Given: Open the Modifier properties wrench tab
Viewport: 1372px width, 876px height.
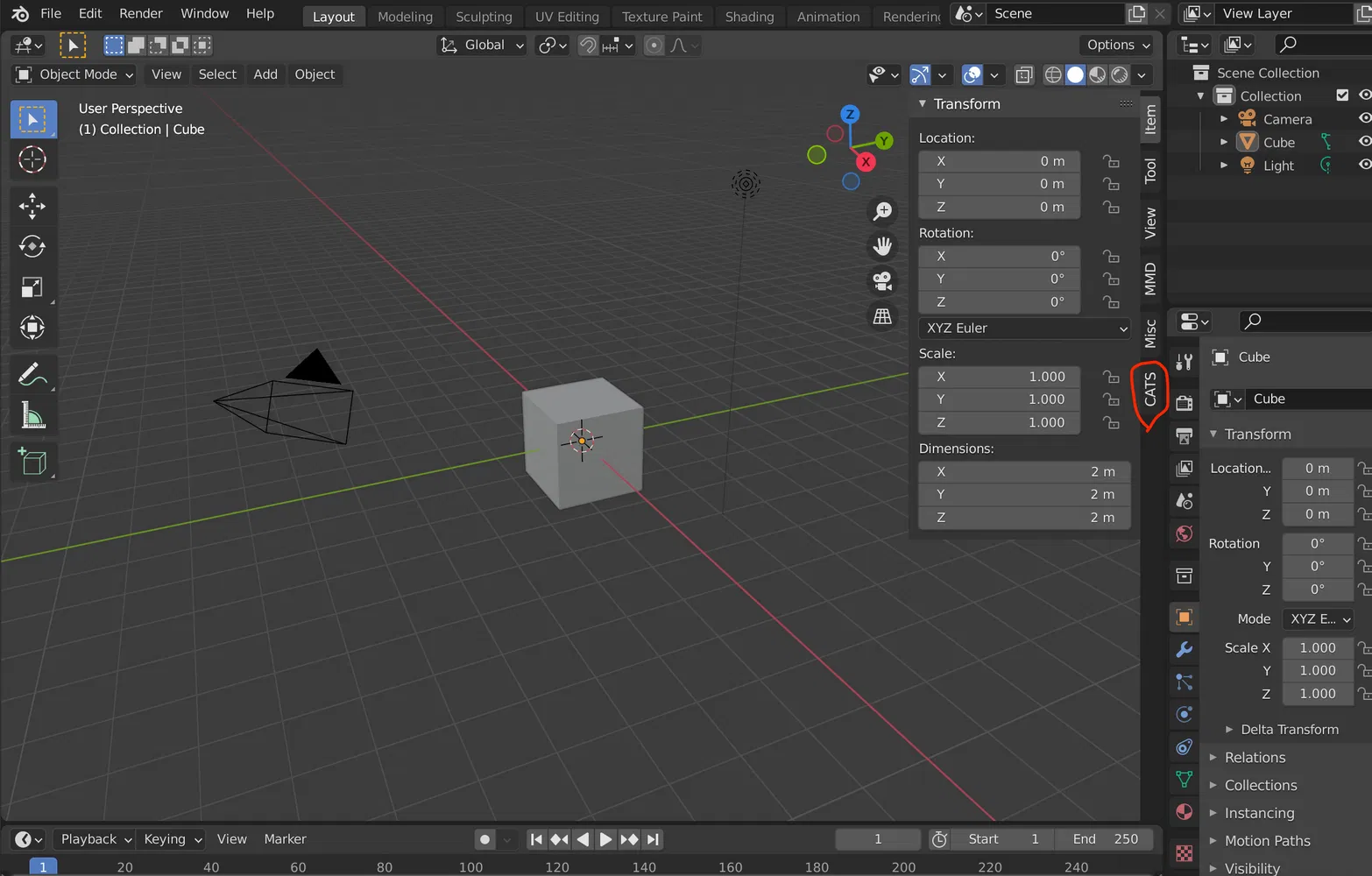Looking at the screenshot, I should click(x=1184, y=650).
